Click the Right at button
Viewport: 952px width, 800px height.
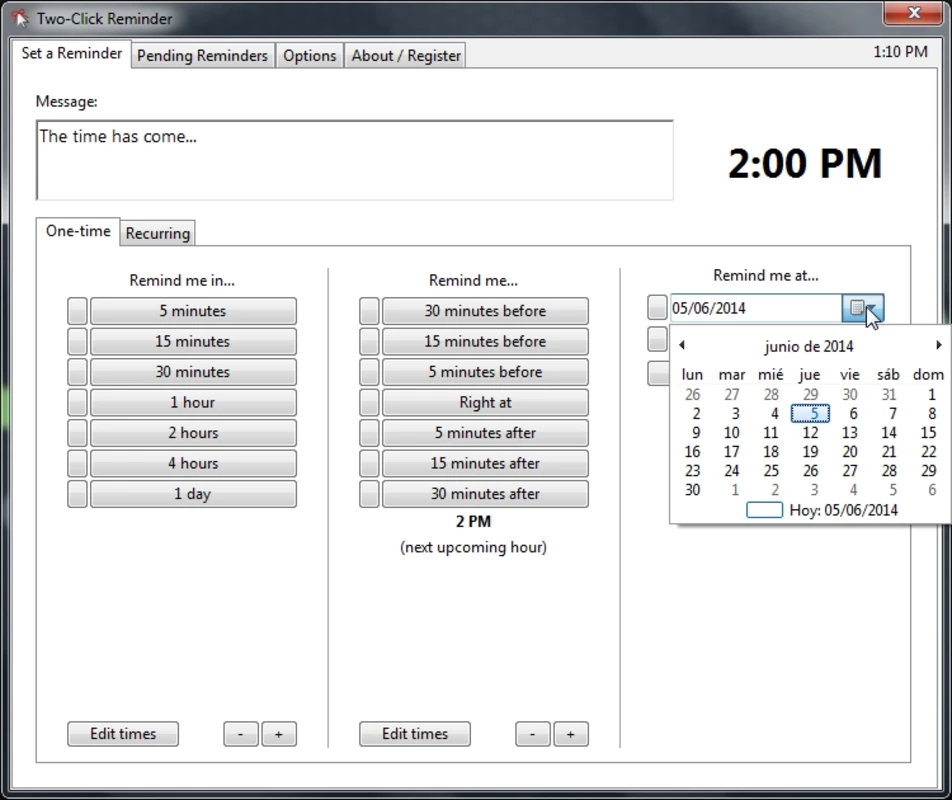[x=485, y=402]
